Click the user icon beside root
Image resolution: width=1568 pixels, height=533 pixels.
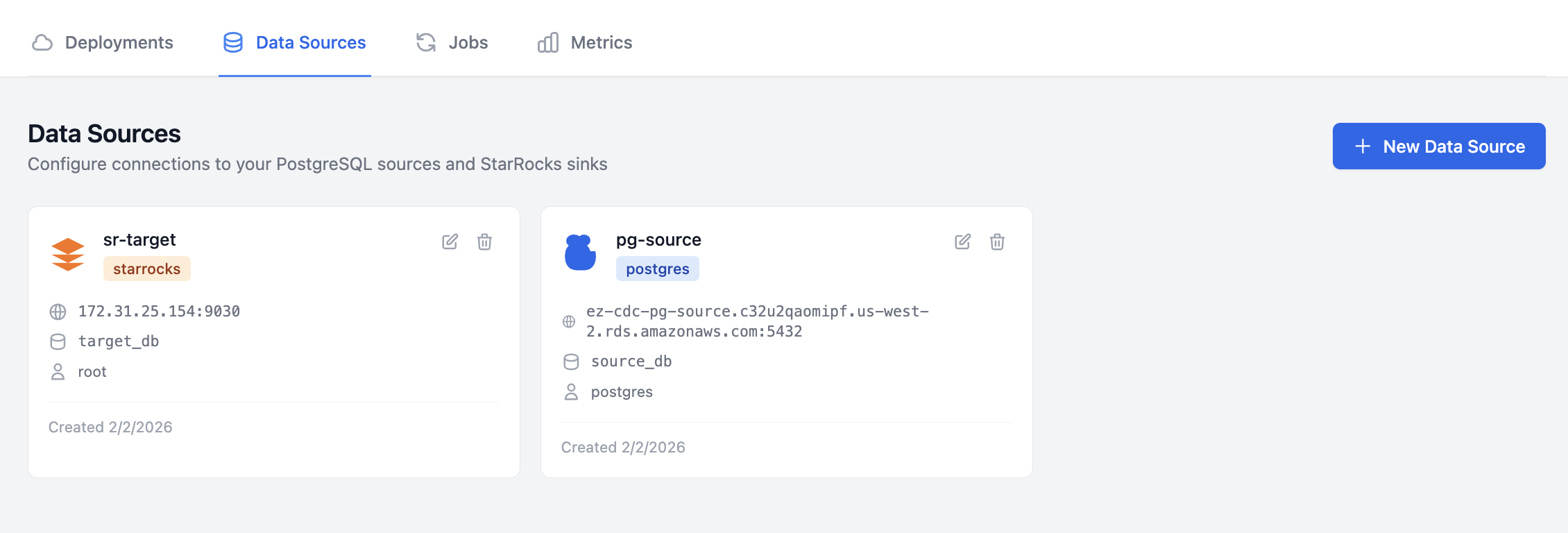57,371
